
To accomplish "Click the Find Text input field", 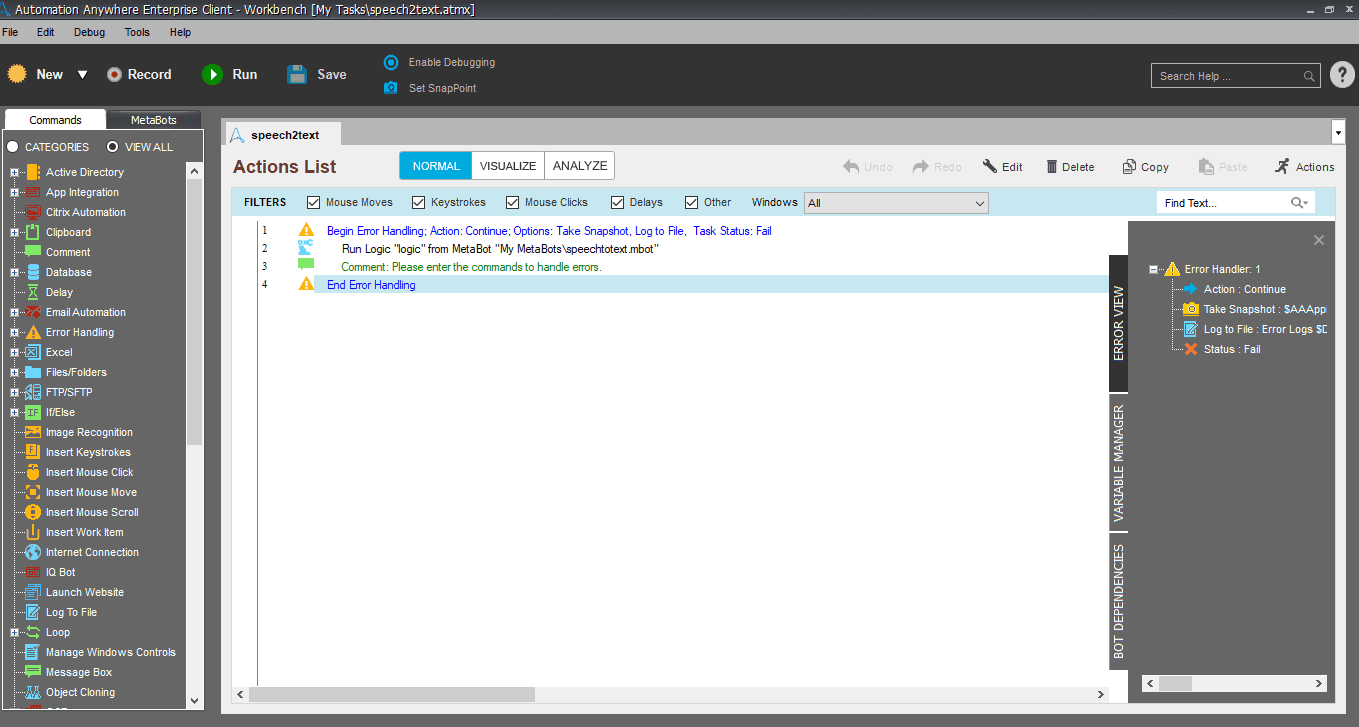I will pyautogui.click(x=1225, y=203).
